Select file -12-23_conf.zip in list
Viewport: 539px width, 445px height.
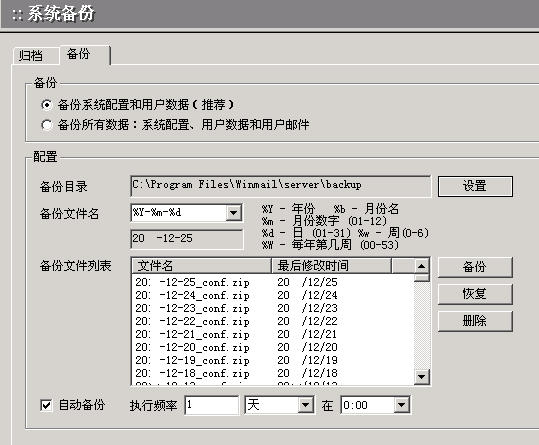click(192, 309)
